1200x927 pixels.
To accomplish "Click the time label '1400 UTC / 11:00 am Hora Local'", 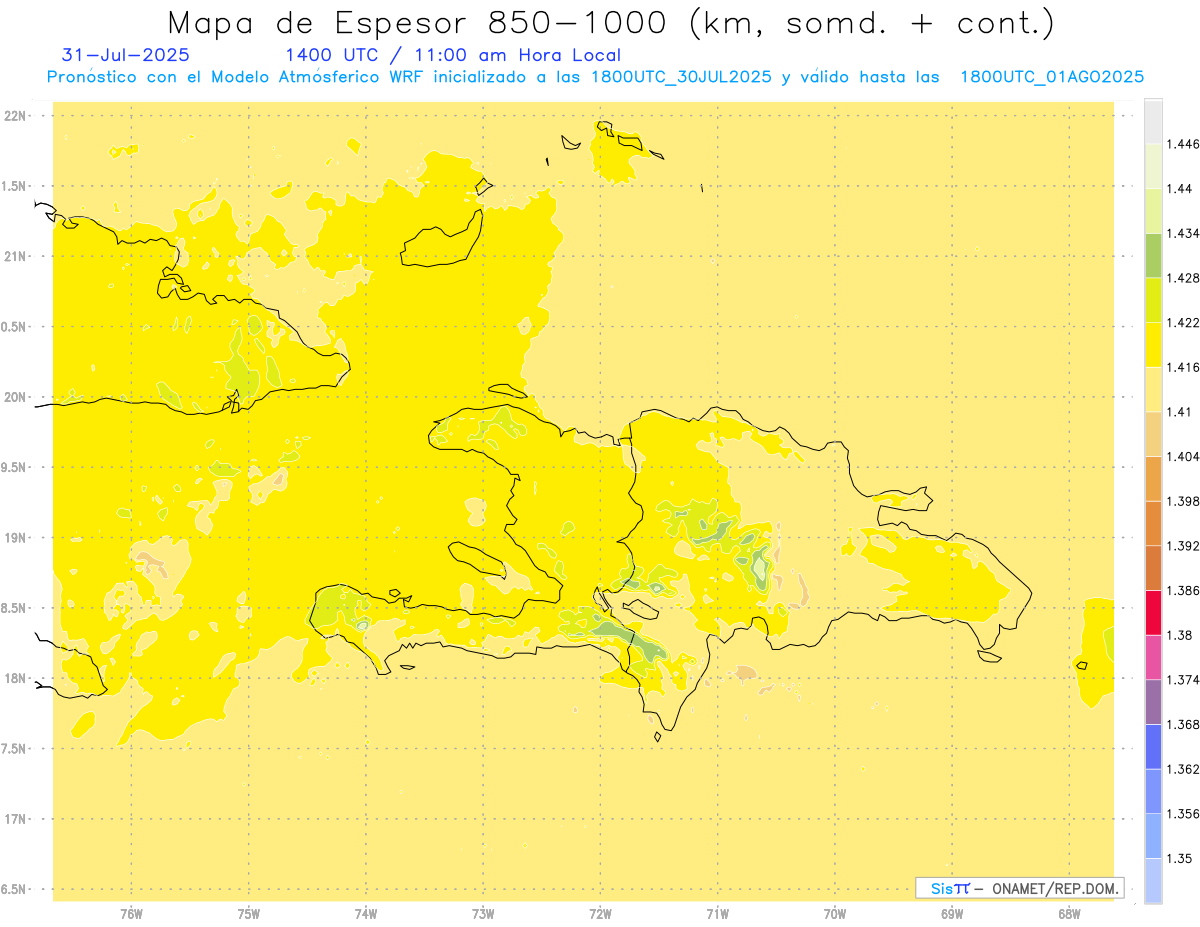I will tap(453, 55).
